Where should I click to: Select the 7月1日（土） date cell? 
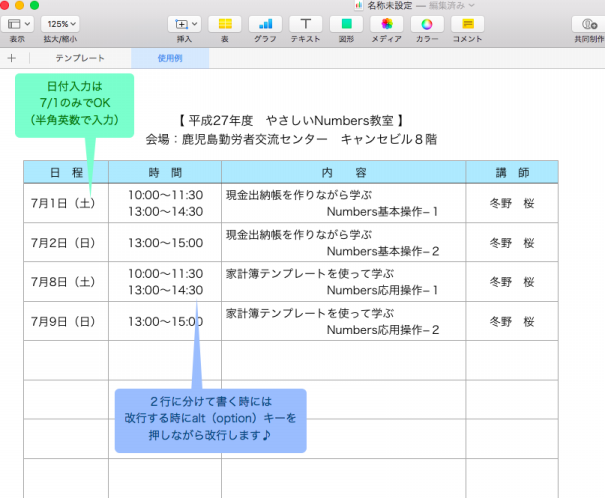(x=66, y=203)
